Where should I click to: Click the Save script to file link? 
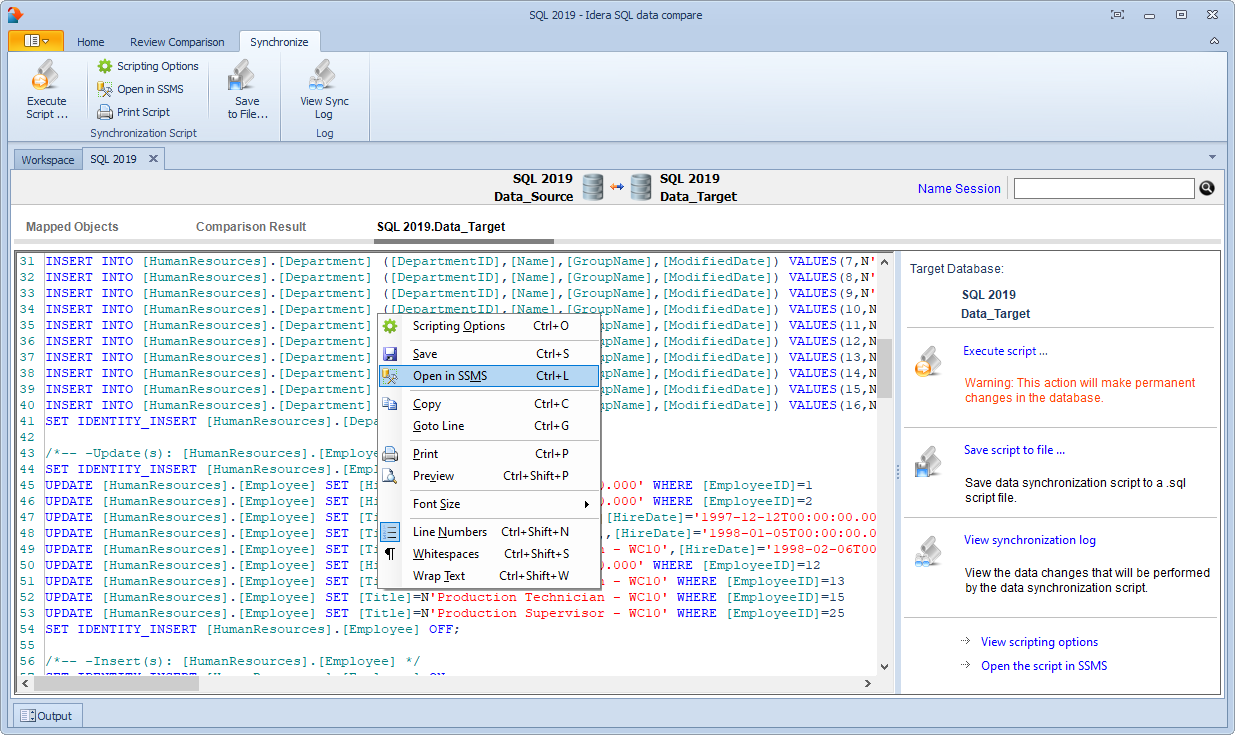click(1014, 450)
